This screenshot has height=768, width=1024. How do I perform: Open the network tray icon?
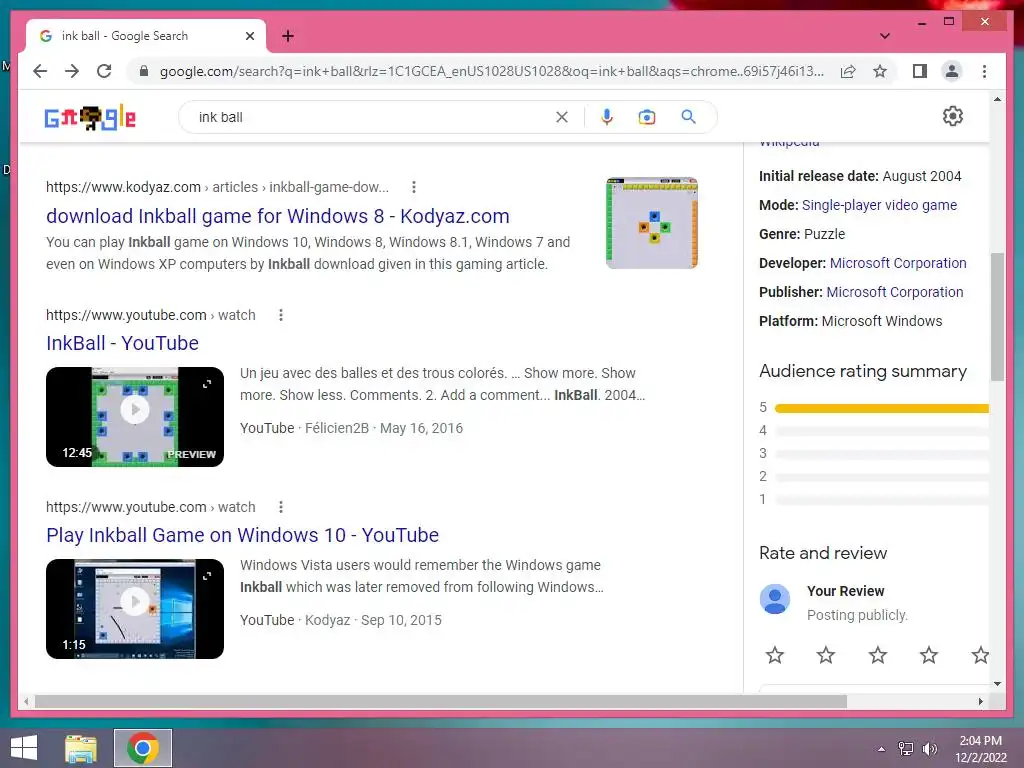[906, 749]
